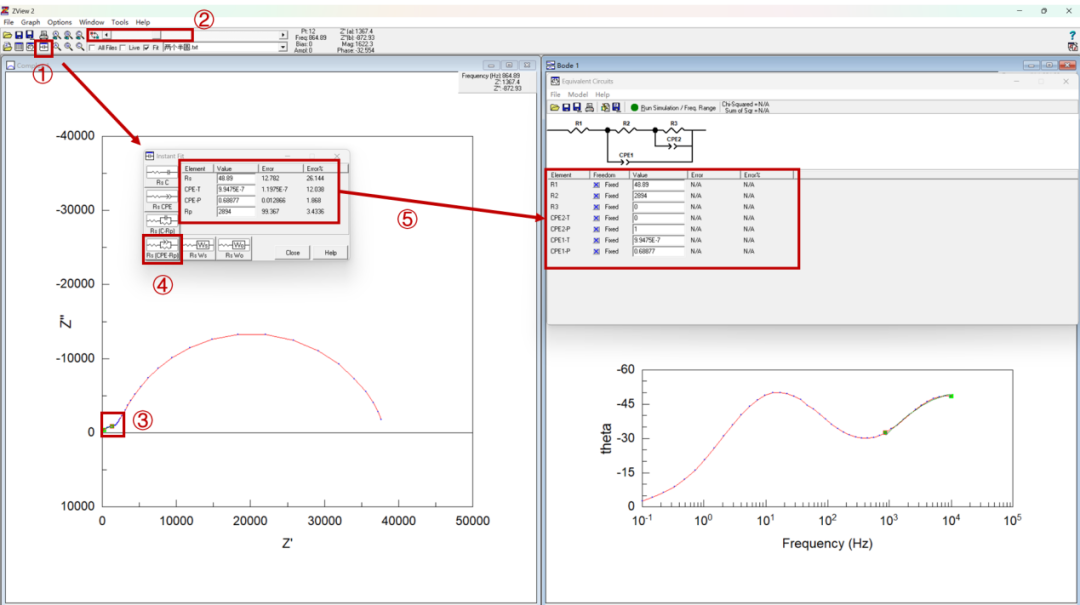1080x605 pixels.
Task: Open a data file from main toolbar
Action: coord(7,35)
